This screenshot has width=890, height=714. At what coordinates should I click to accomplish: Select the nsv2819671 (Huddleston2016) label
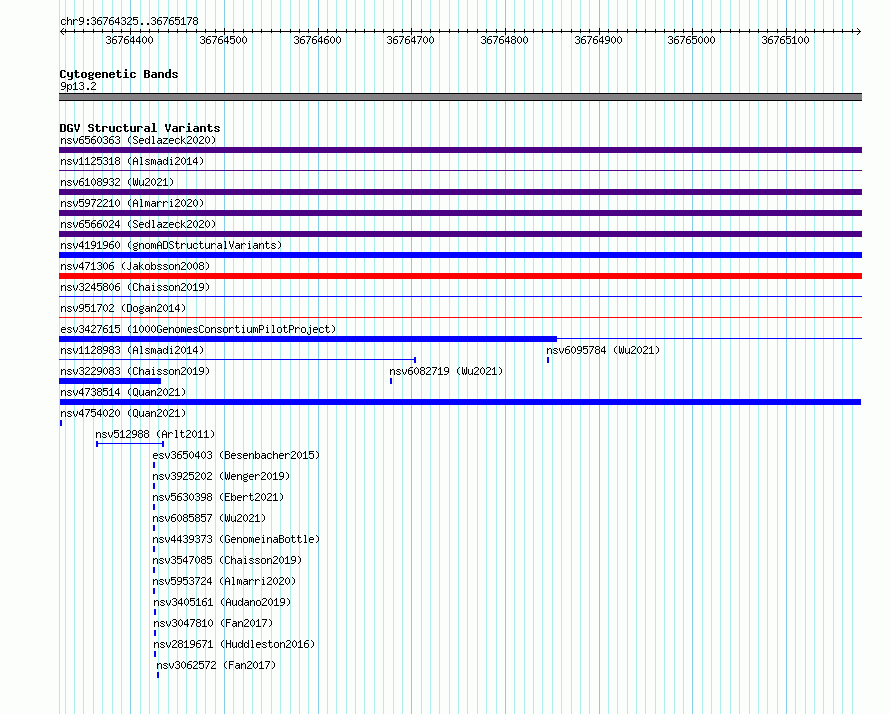pos(234,644)
